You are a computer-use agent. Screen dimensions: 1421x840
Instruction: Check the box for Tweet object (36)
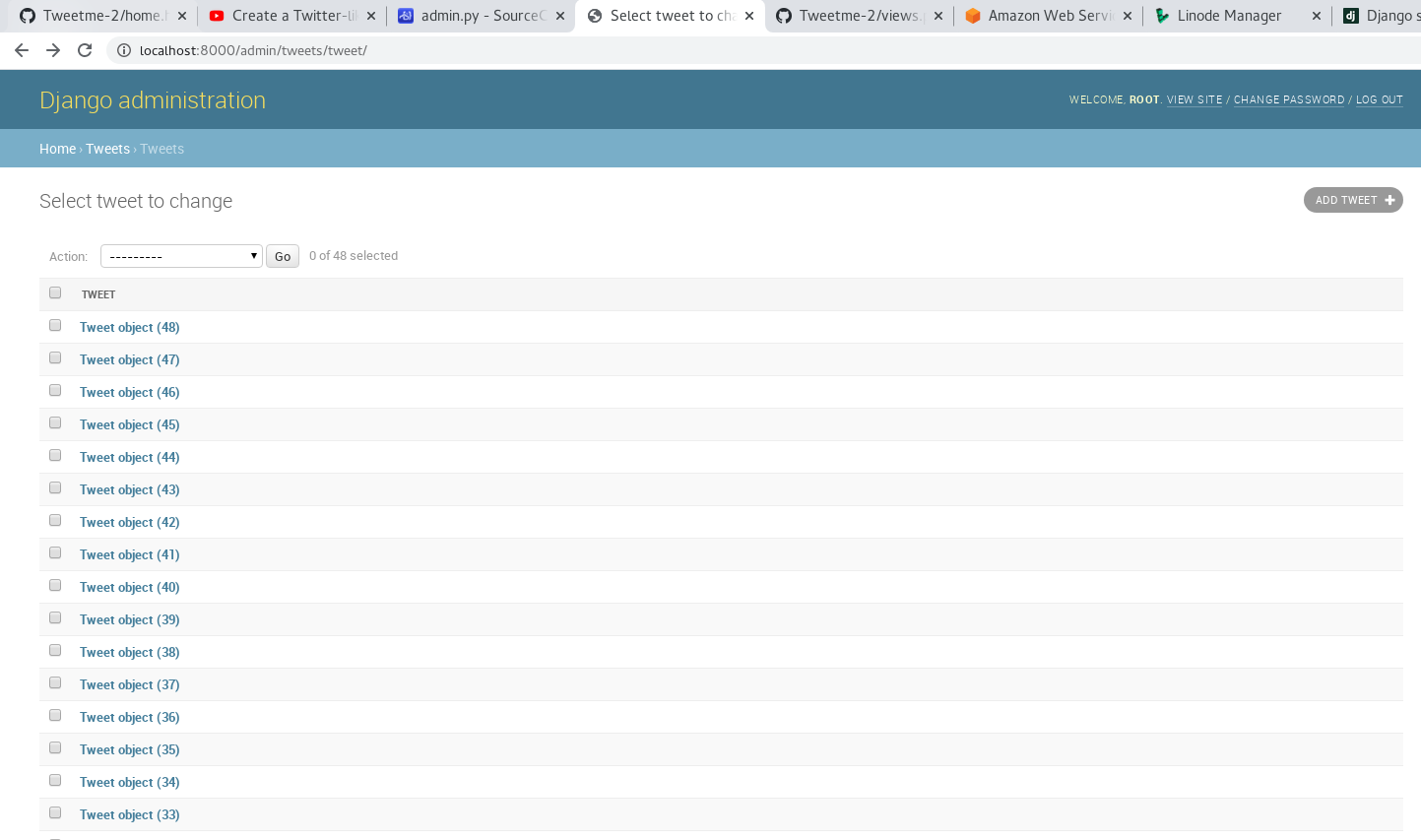coord(55,715)
